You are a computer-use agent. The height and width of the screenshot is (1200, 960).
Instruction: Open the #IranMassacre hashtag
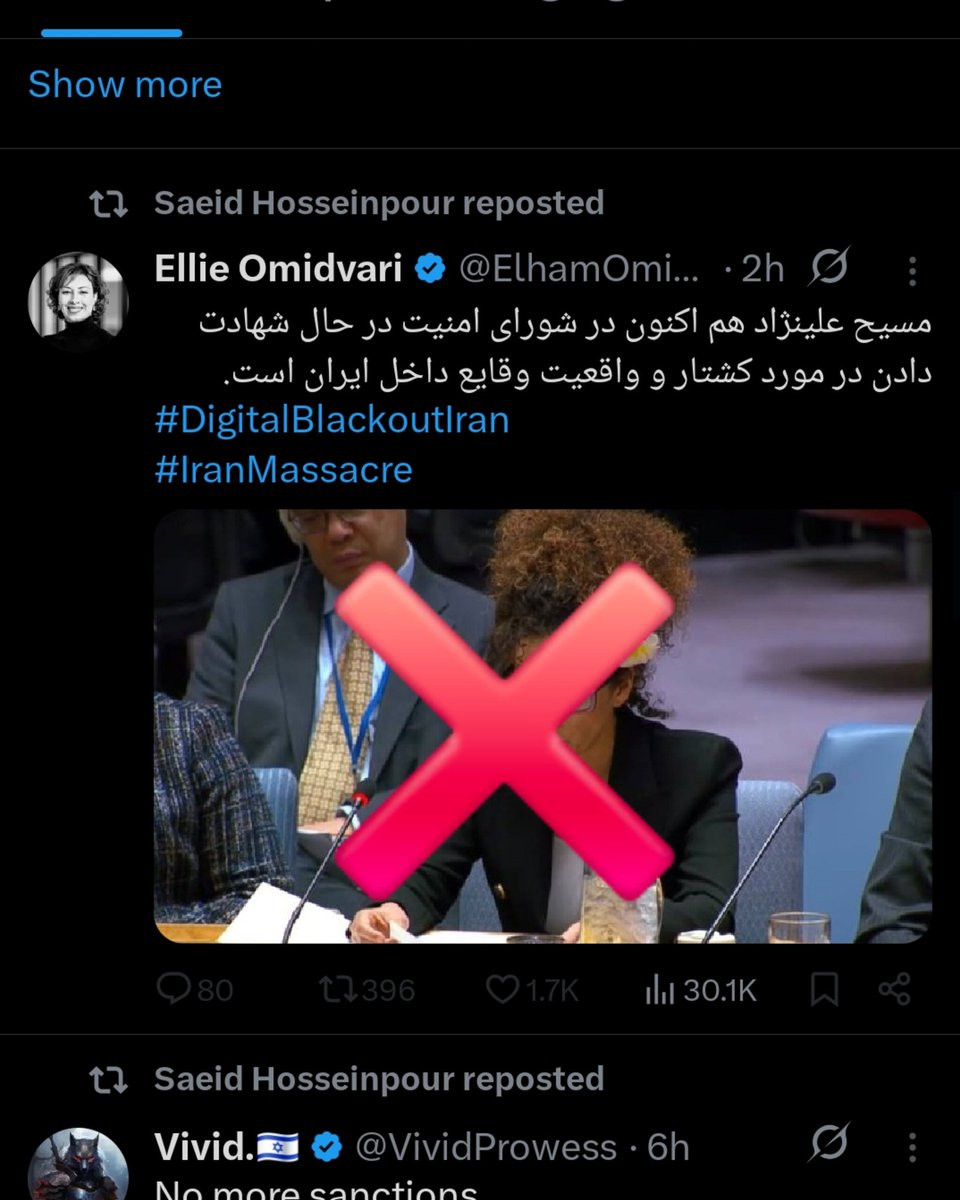point(284,469)
